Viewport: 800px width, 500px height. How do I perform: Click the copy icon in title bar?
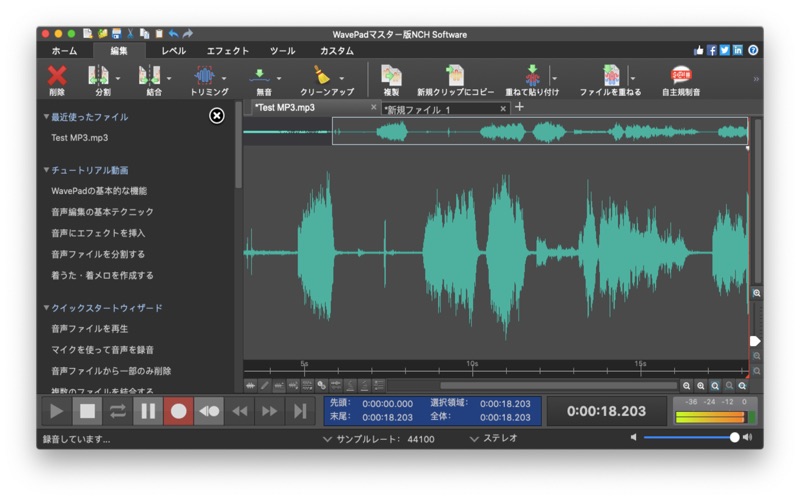[145, 34]
